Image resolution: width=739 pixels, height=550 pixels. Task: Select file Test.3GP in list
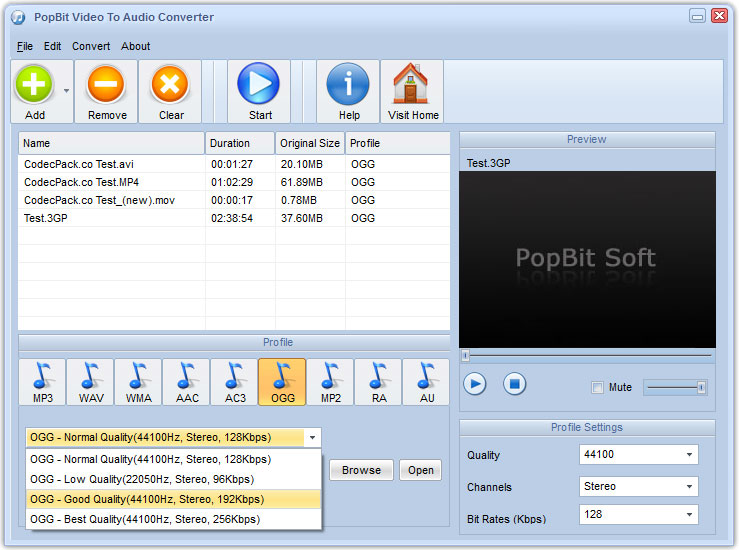(46, 218)
